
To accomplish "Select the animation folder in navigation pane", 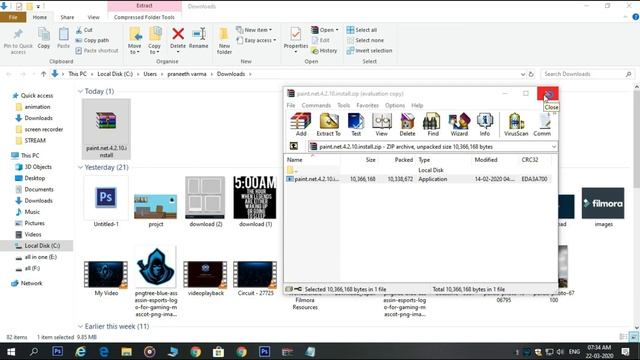I will pyautogui.click(x=37, y=107).
